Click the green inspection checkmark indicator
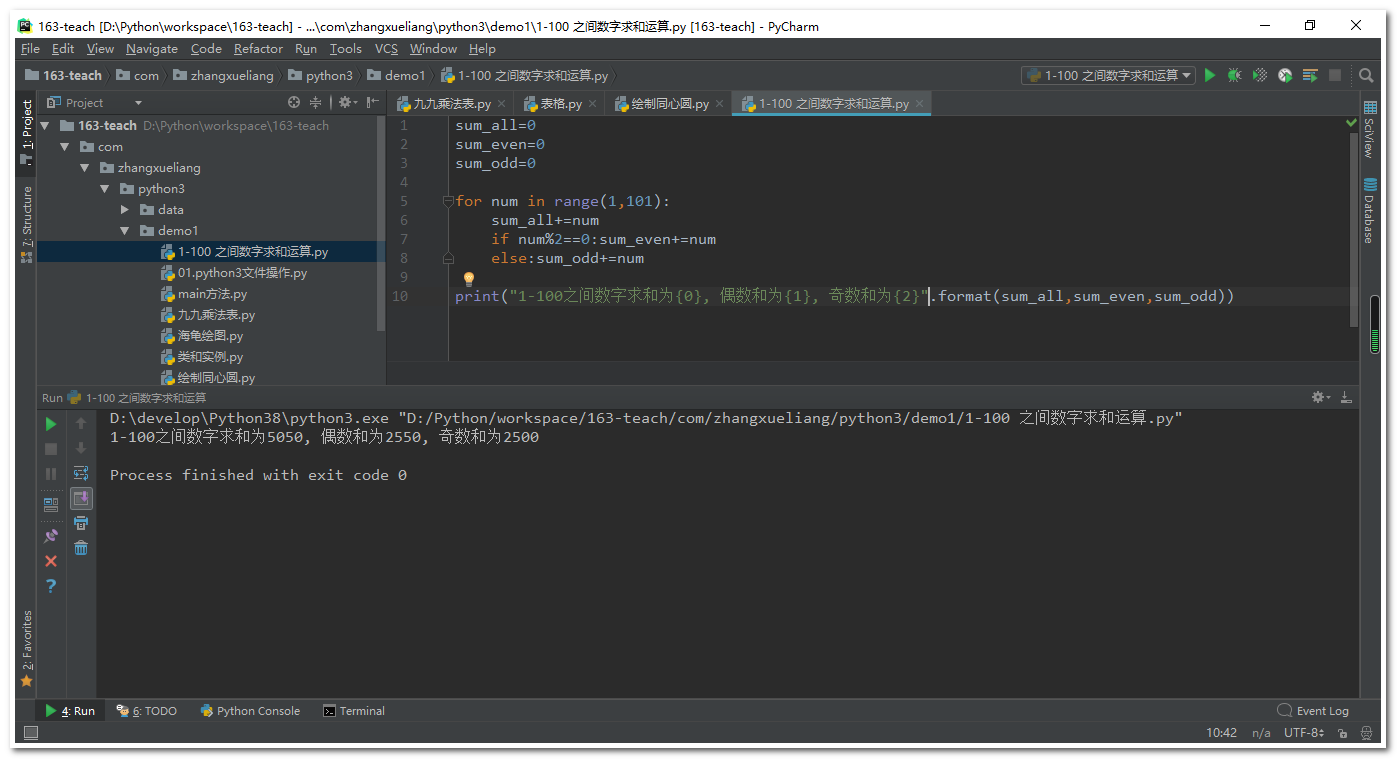1397x759 pixels. click(1352, 123)
